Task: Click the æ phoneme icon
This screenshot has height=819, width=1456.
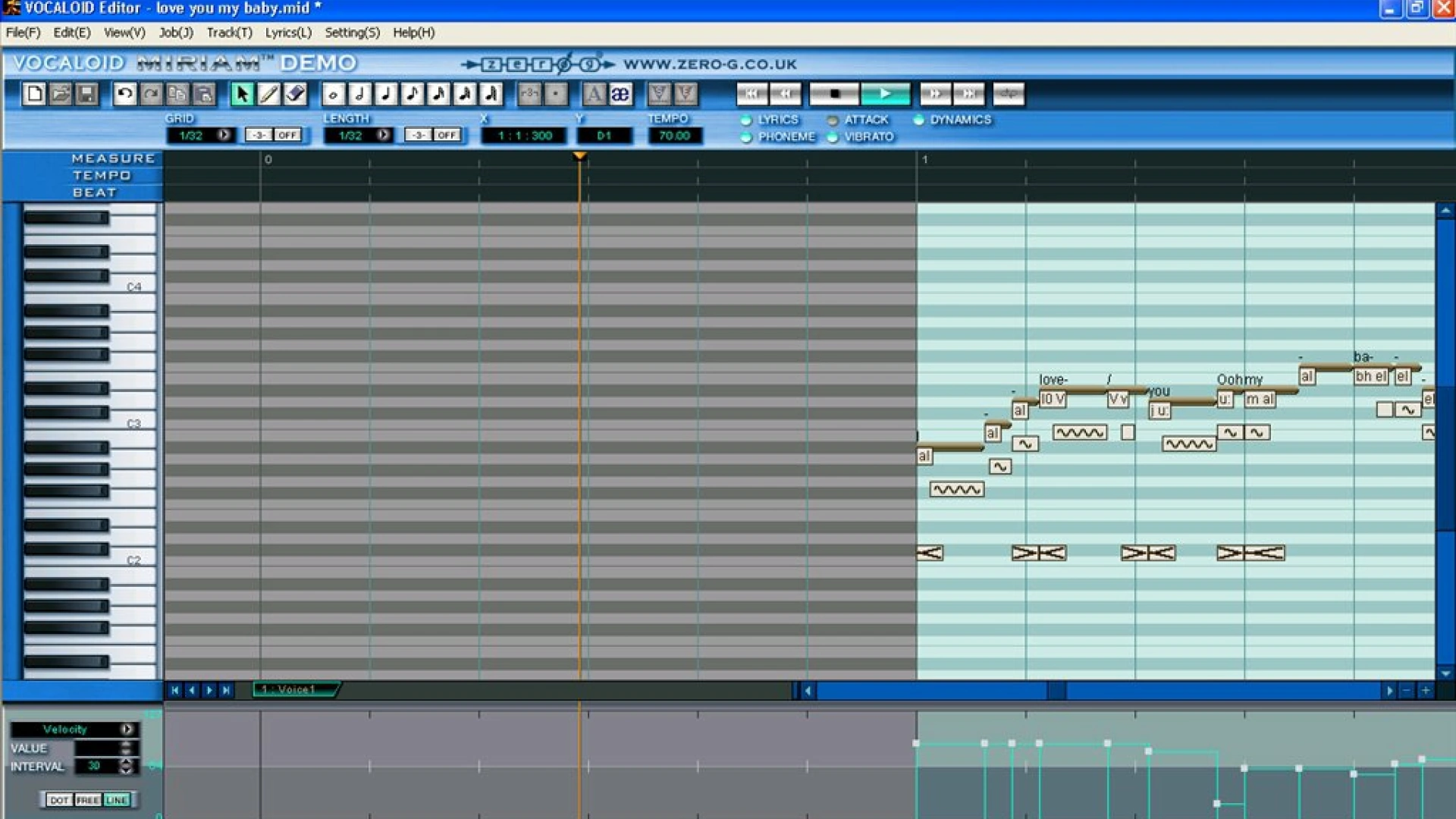Action: pos(620,94)
